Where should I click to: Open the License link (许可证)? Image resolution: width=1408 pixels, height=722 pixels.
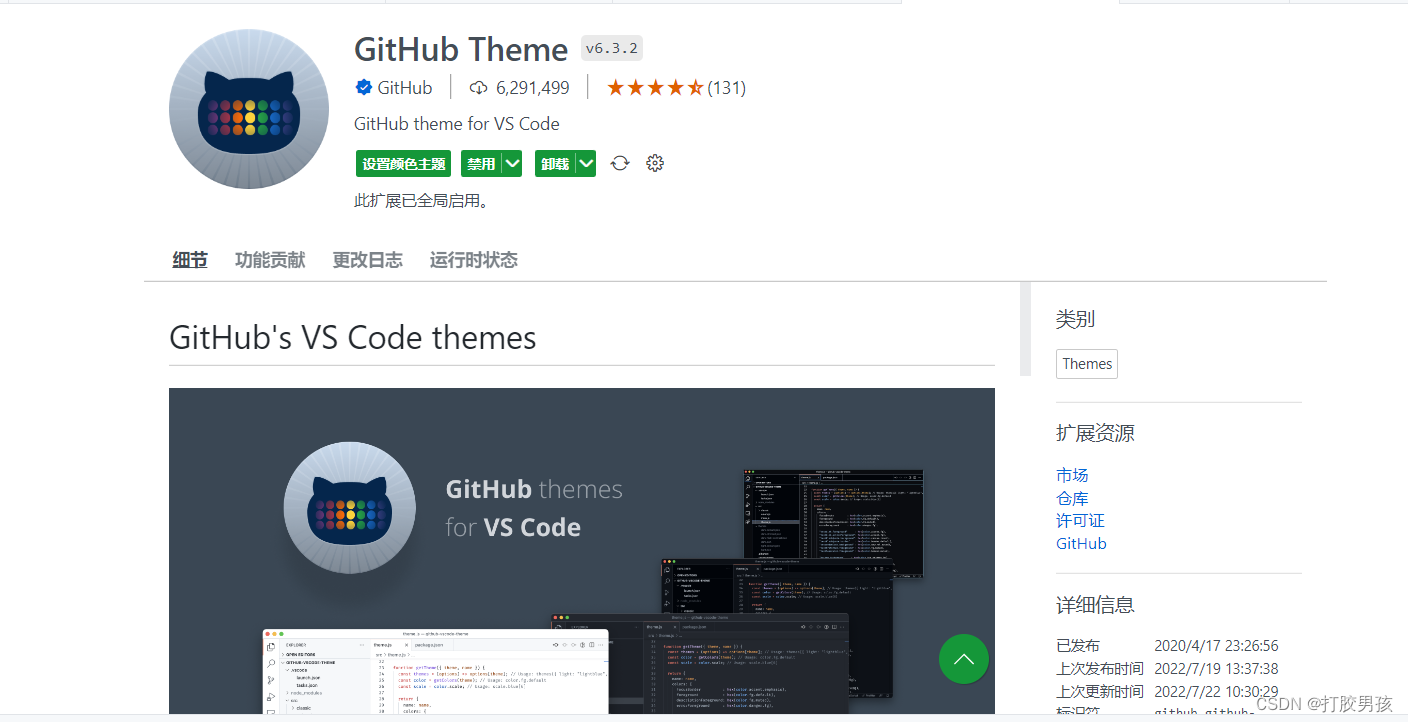pyautogui.click(x=1080, y=521)
